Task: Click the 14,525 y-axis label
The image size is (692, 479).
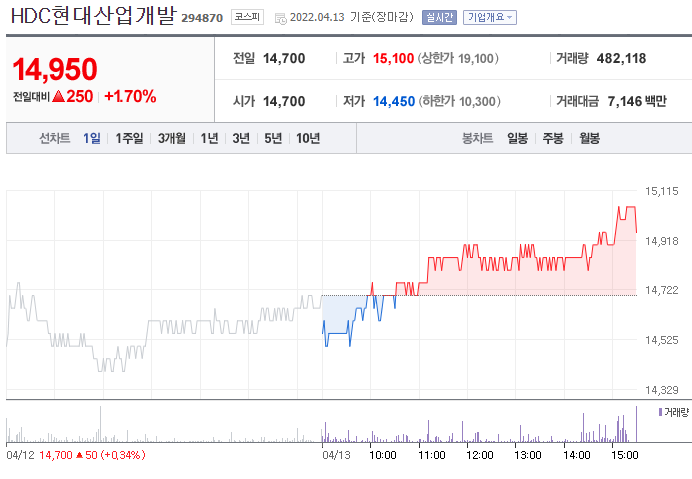Action: point(662,340)
